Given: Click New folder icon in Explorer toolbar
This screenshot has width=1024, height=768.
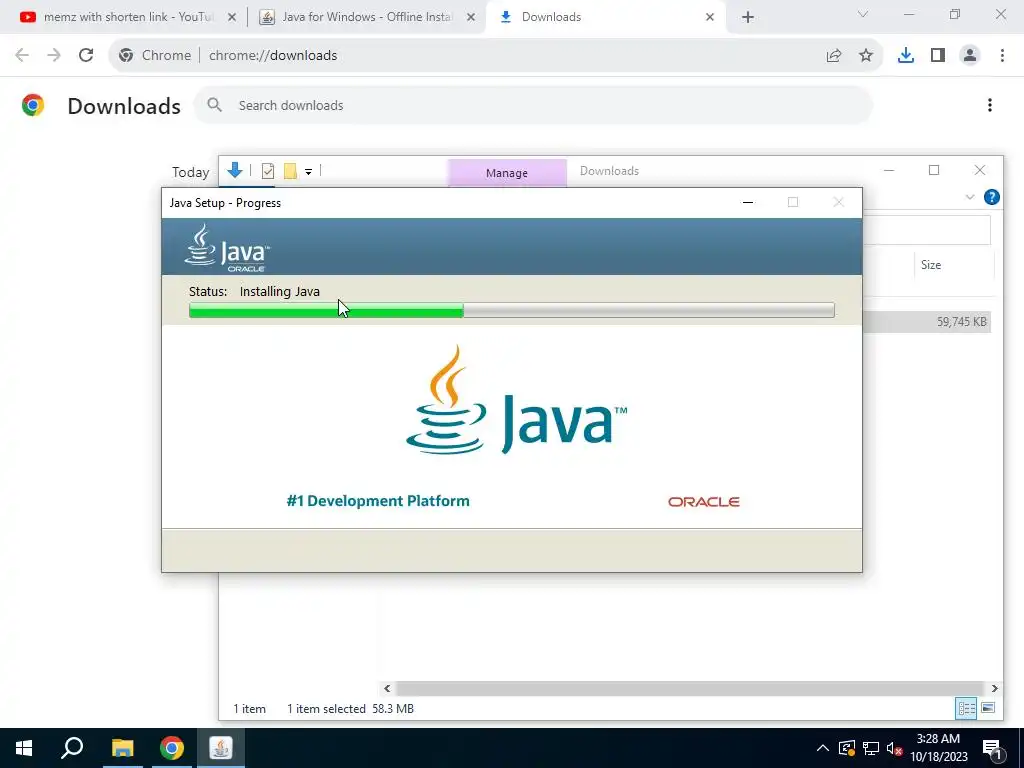Looking at the screenshot, I should pos(290,171).
